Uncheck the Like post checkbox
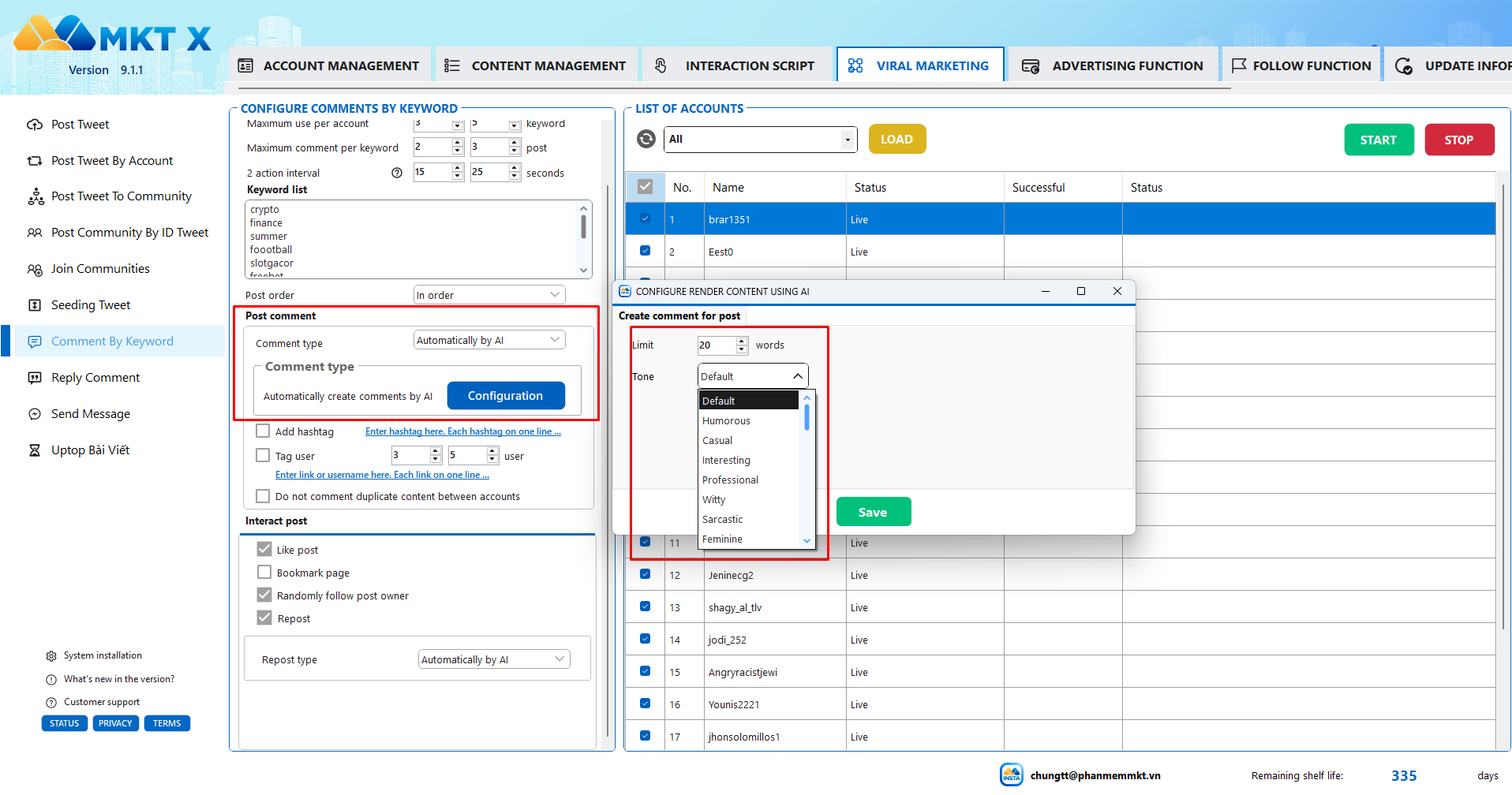 264,550
